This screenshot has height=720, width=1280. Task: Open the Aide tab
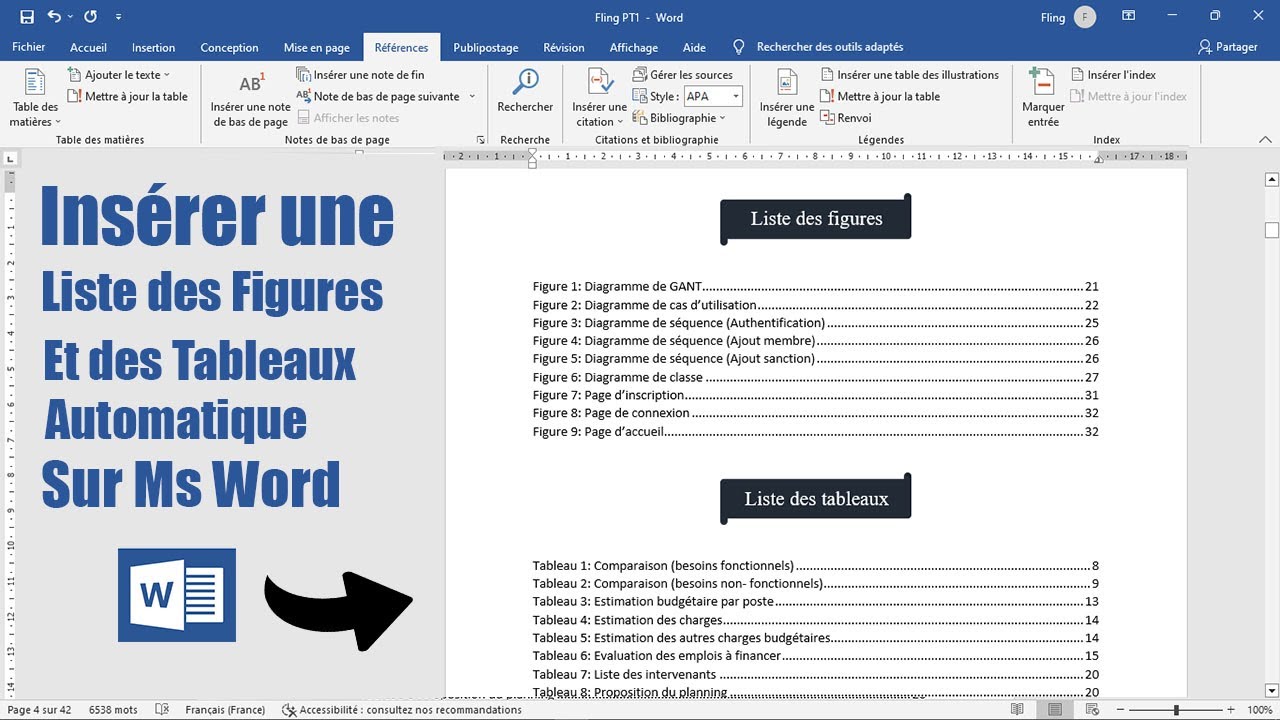[694, 47]
